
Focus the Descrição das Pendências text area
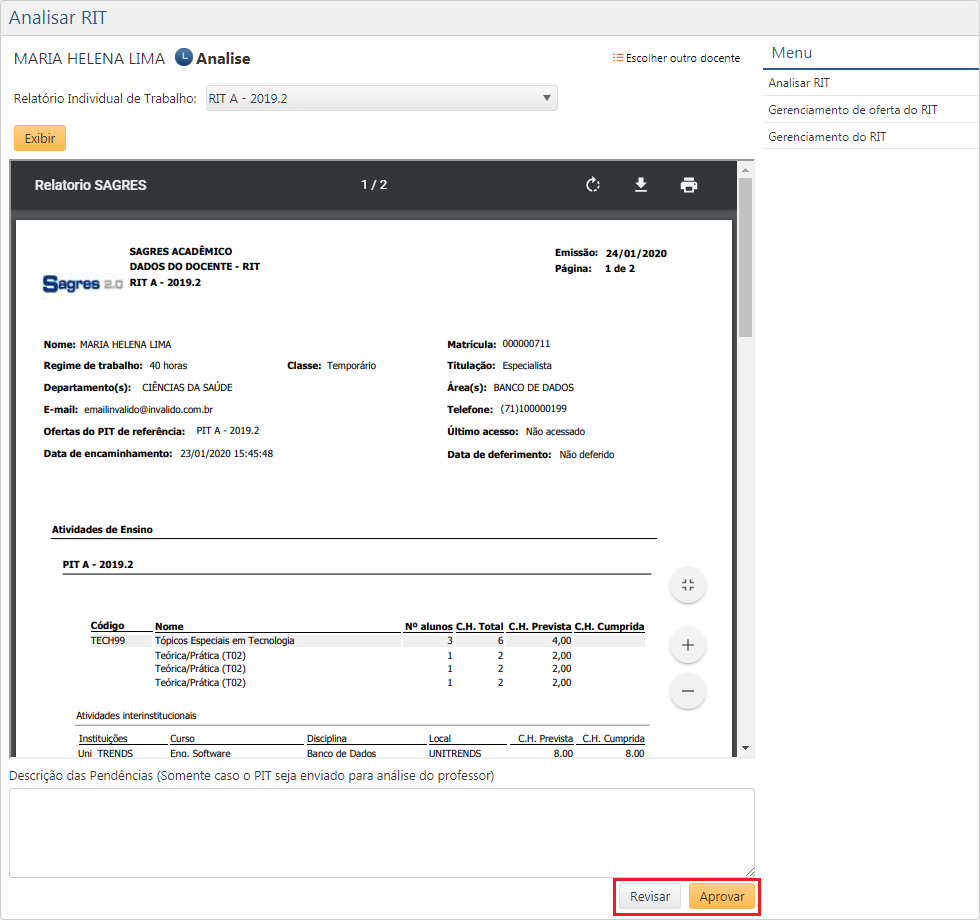(x=381, y=832)
